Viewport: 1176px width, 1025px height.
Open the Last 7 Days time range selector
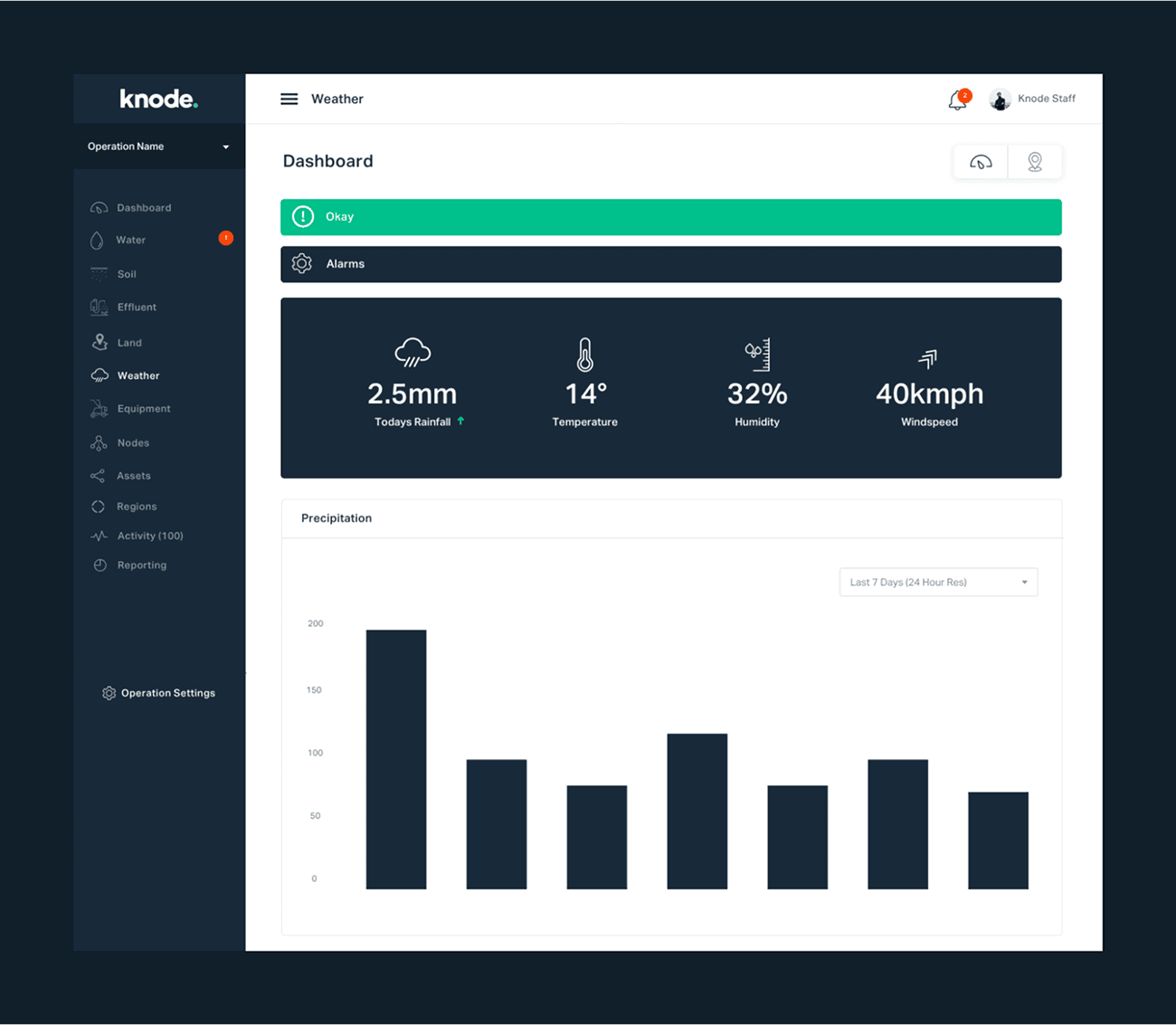point(938,582)
